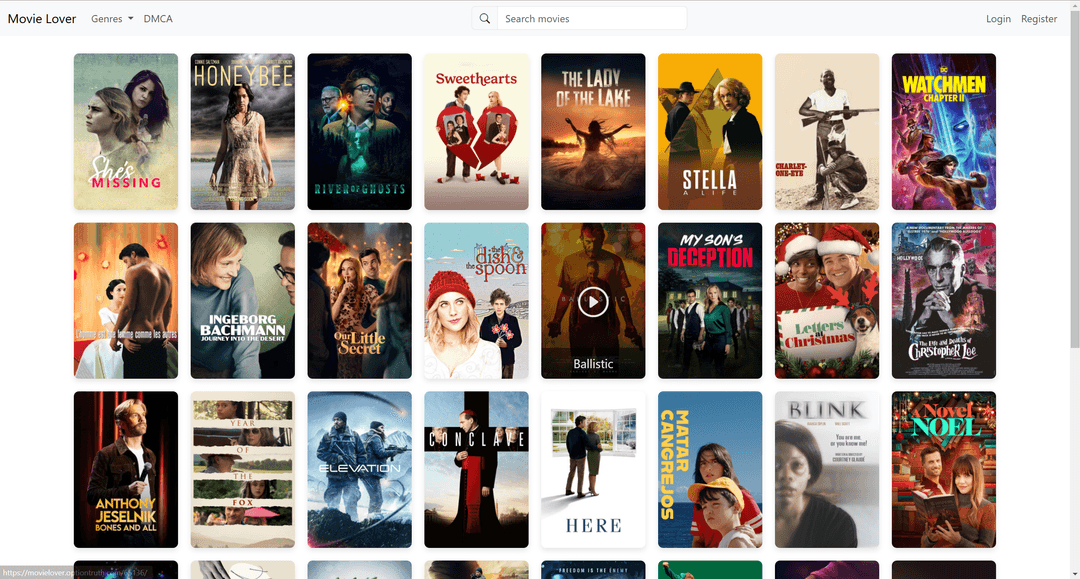Screen dimensions: 1080x579
Task: Open Conclave movie poster
Action: tap(477, 470)
